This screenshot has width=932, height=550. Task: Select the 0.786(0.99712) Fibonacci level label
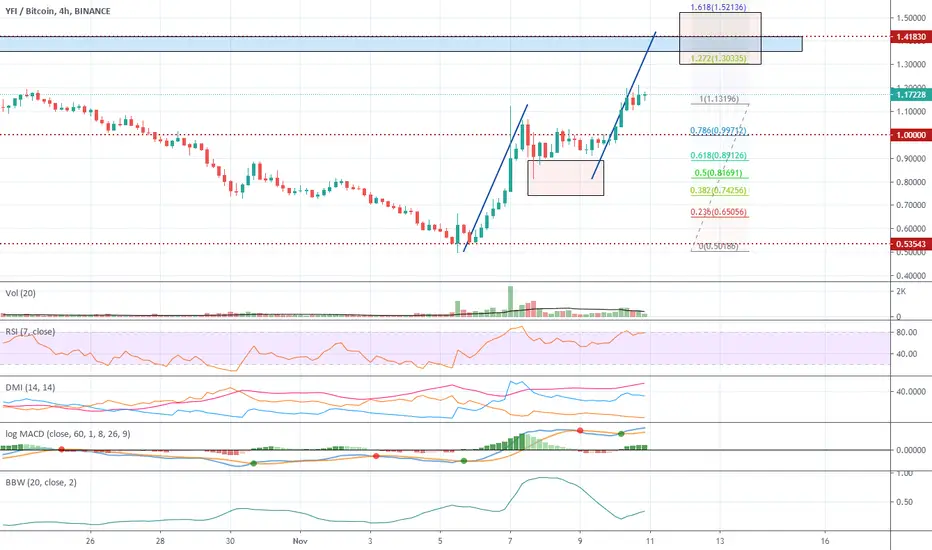pos(718,130)
